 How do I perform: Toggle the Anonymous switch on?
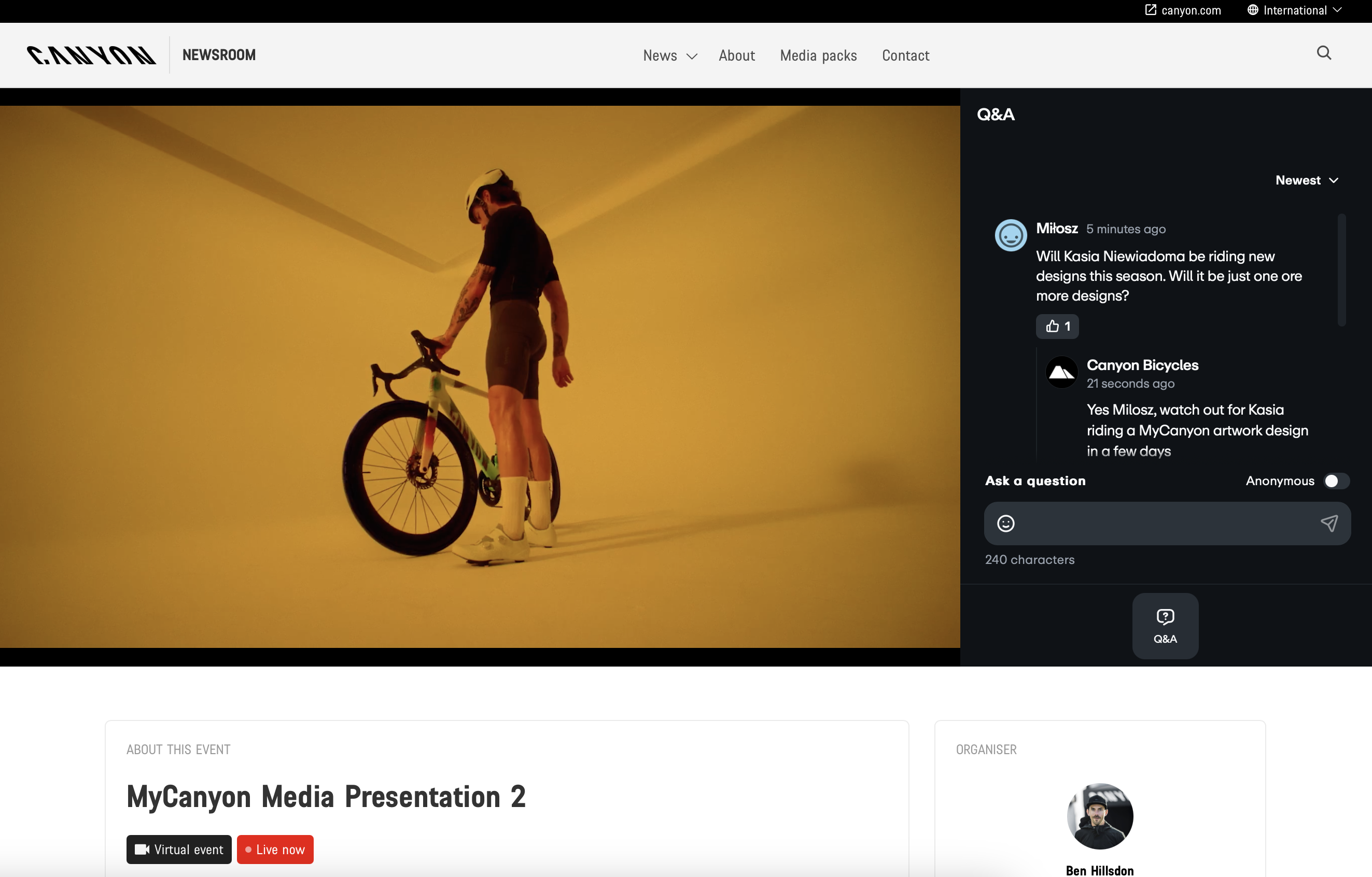1336,481
